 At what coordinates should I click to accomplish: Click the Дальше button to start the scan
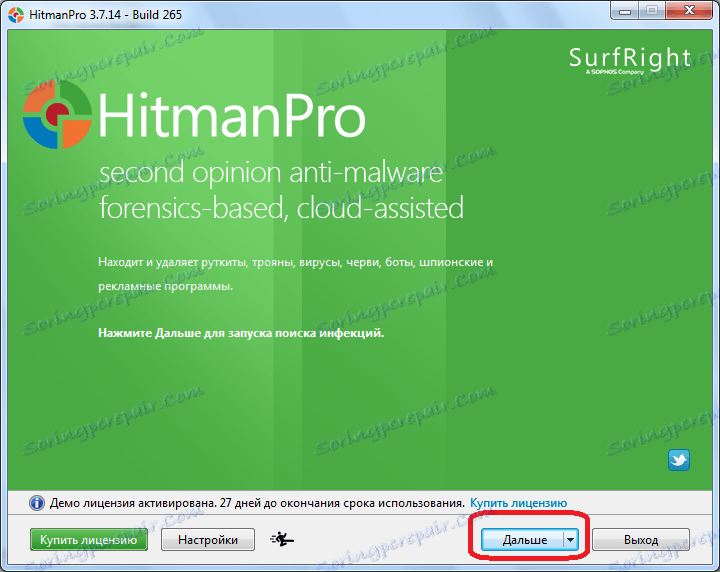[523, 539]
